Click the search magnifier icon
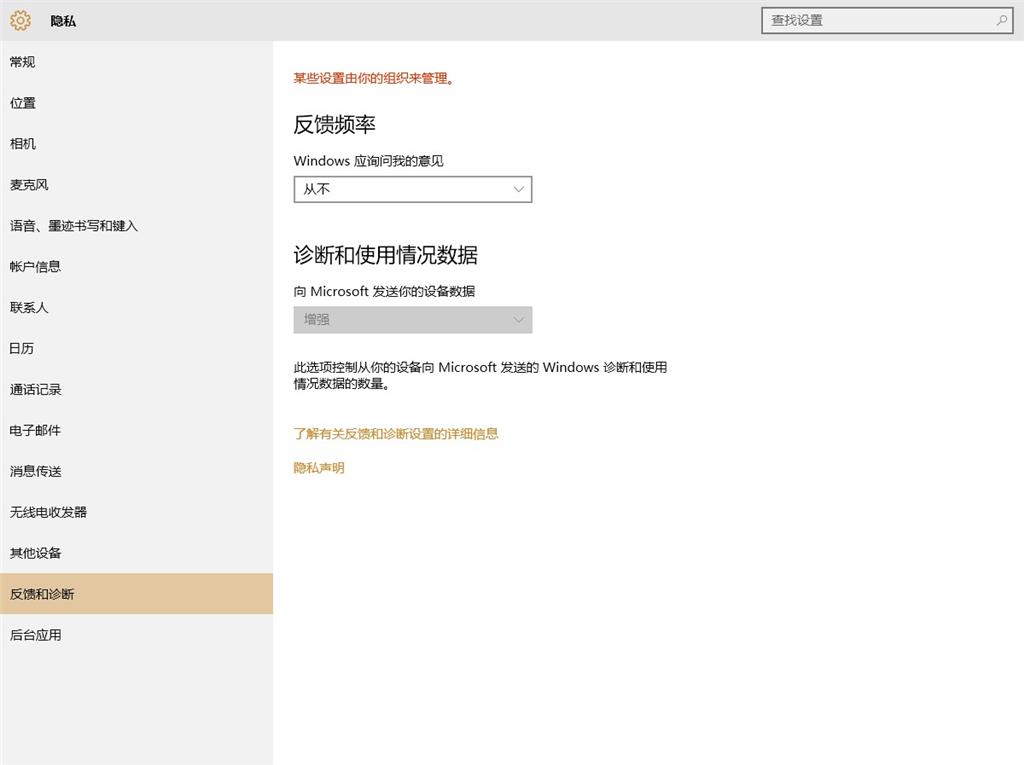Viewport: 1024px width, 765px height. point(1001,20)
